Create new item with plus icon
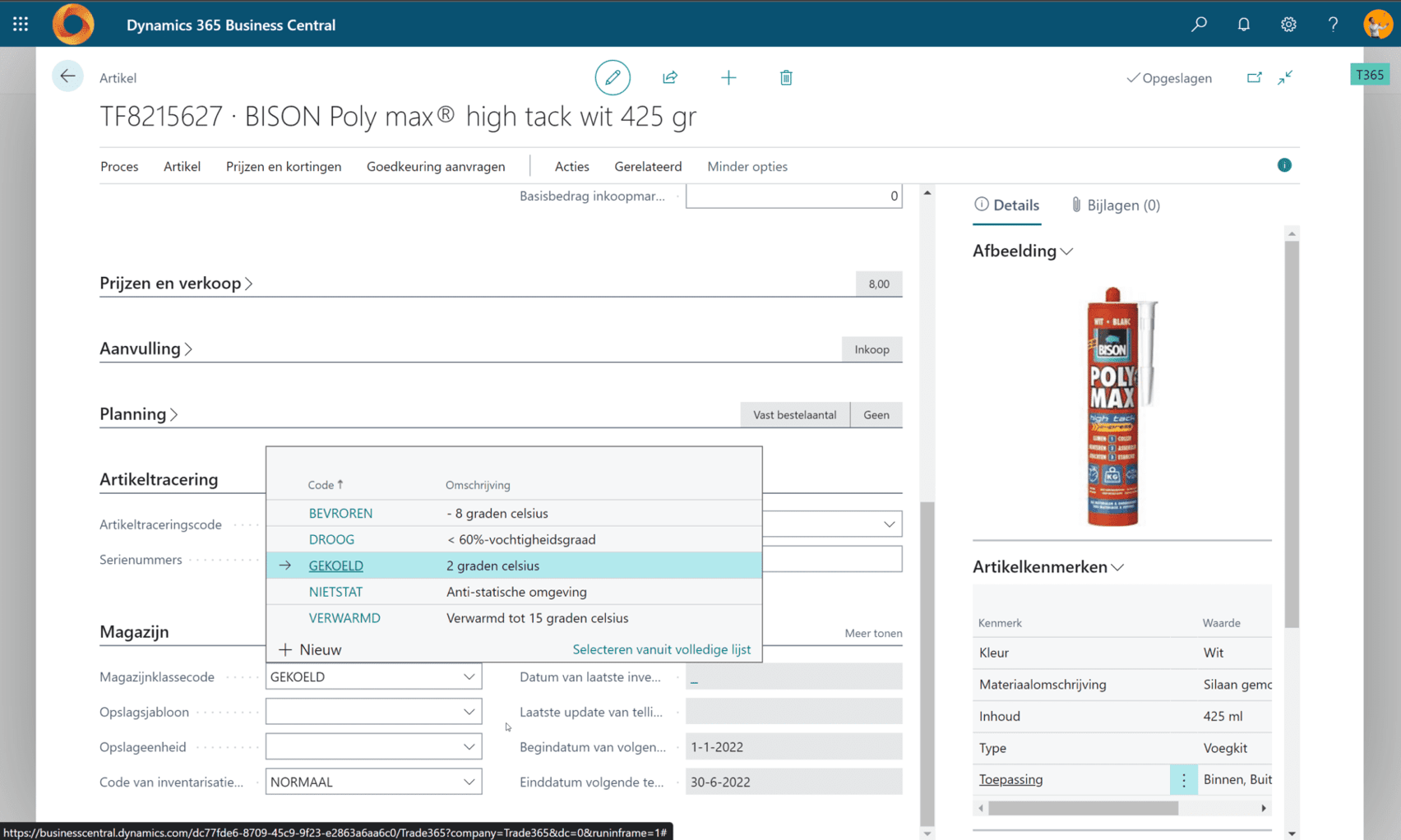The image size is (1401, 840). 728,77
